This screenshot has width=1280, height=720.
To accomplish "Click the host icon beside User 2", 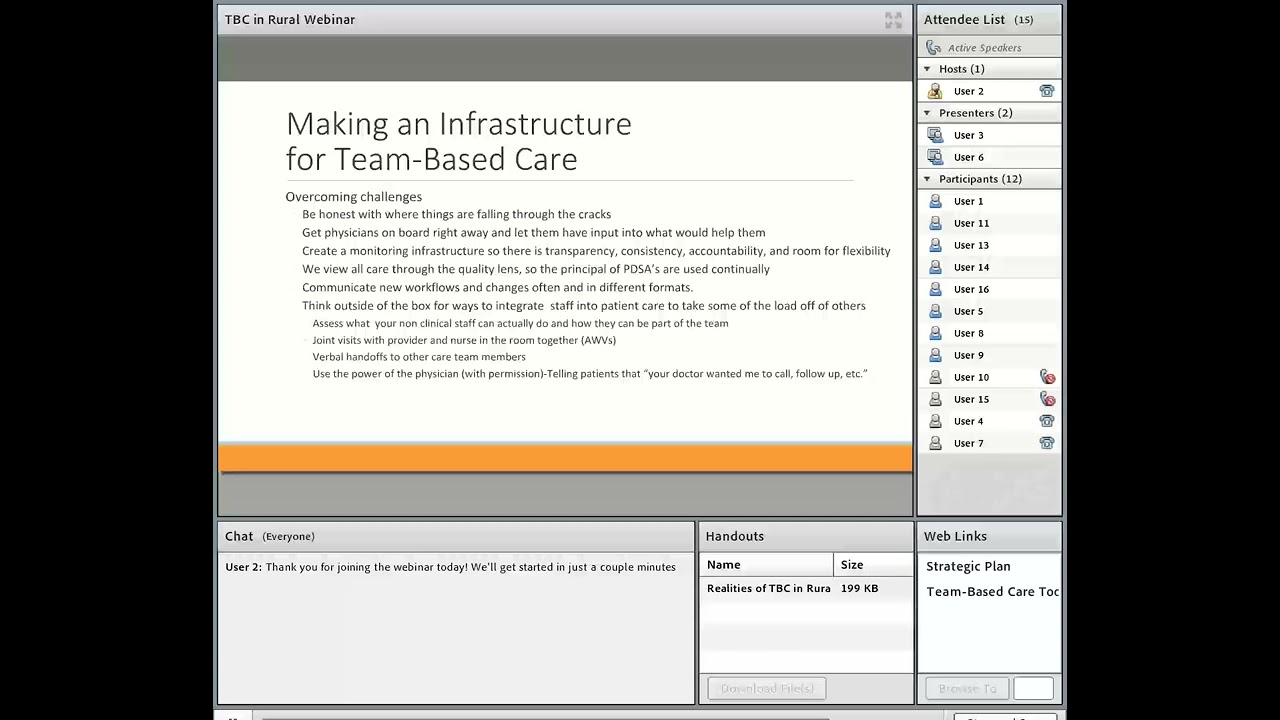I will pyautogui.click(x=935, y=91).
